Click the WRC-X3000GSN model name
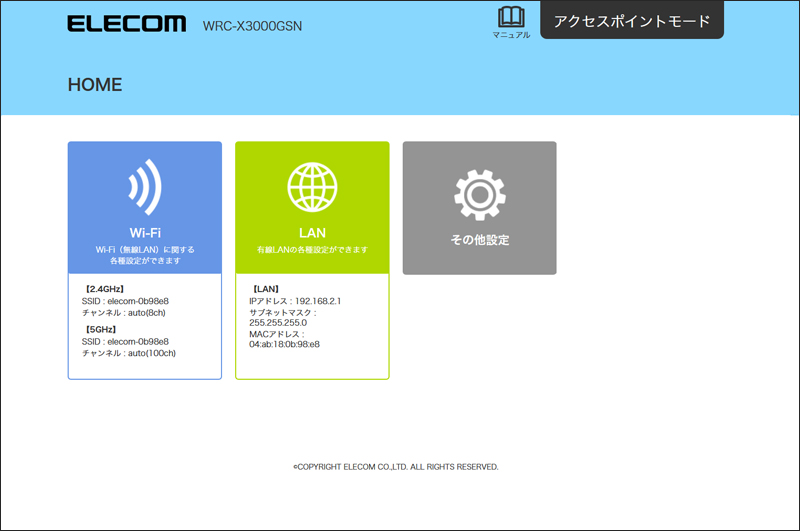800x531 pixels. coord(252,26)
